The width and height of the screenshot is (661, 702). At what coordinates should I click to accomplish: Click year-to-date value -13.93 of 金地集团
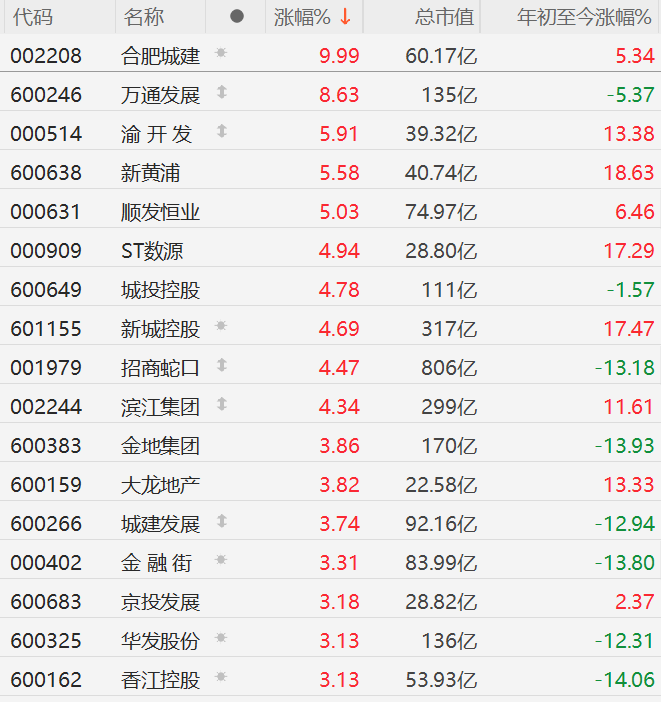(x=625, y=445)
